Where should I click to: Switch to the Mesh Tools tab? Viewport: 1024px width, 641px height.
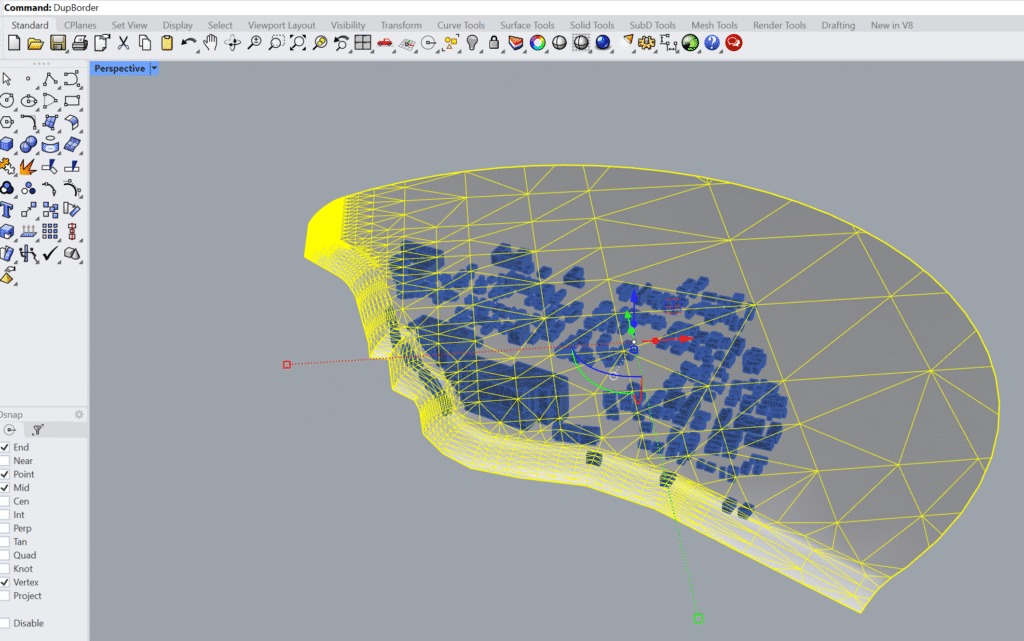(714, 25)
